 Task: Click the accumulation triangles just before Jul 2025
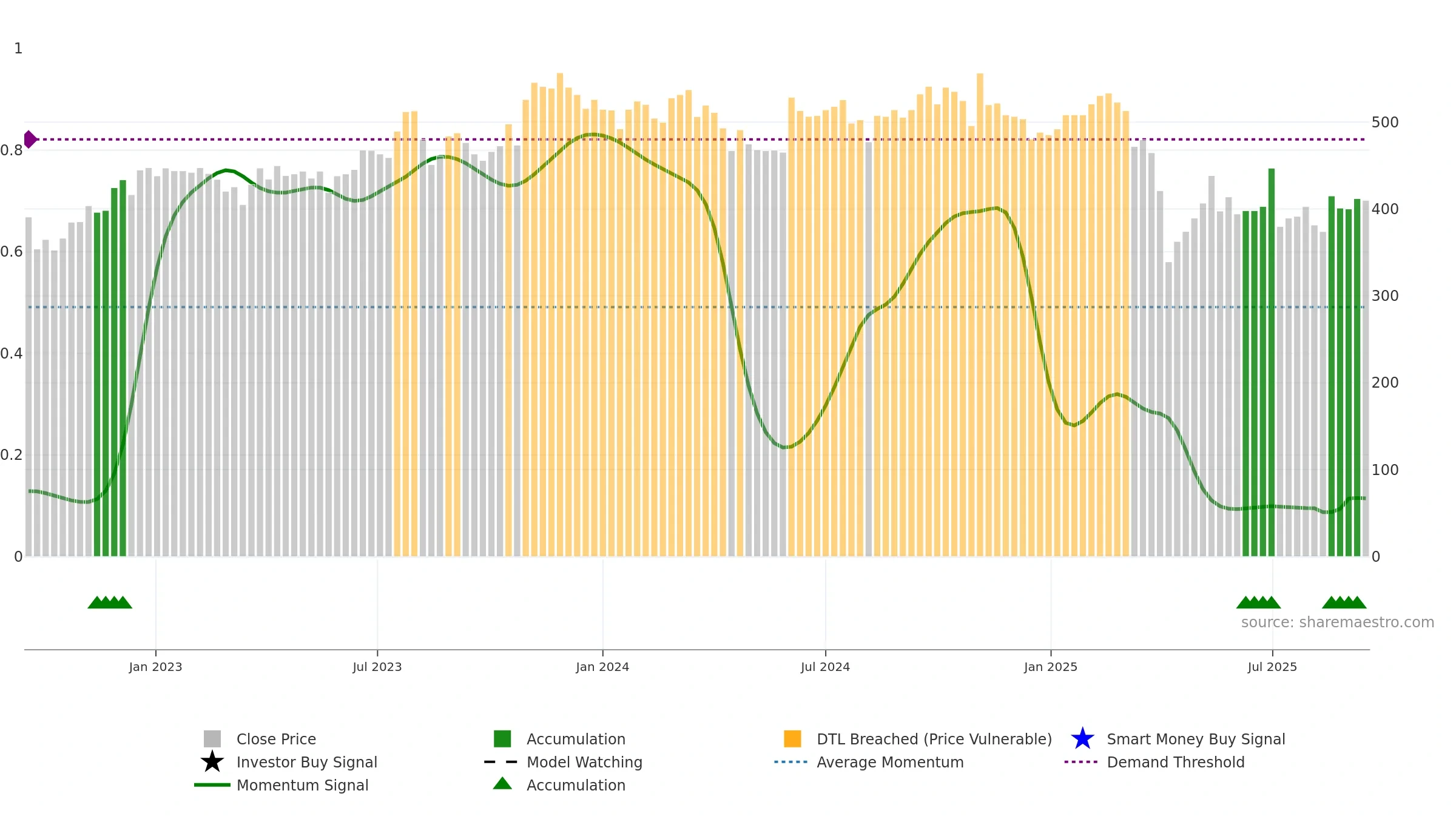point(1258,602)
